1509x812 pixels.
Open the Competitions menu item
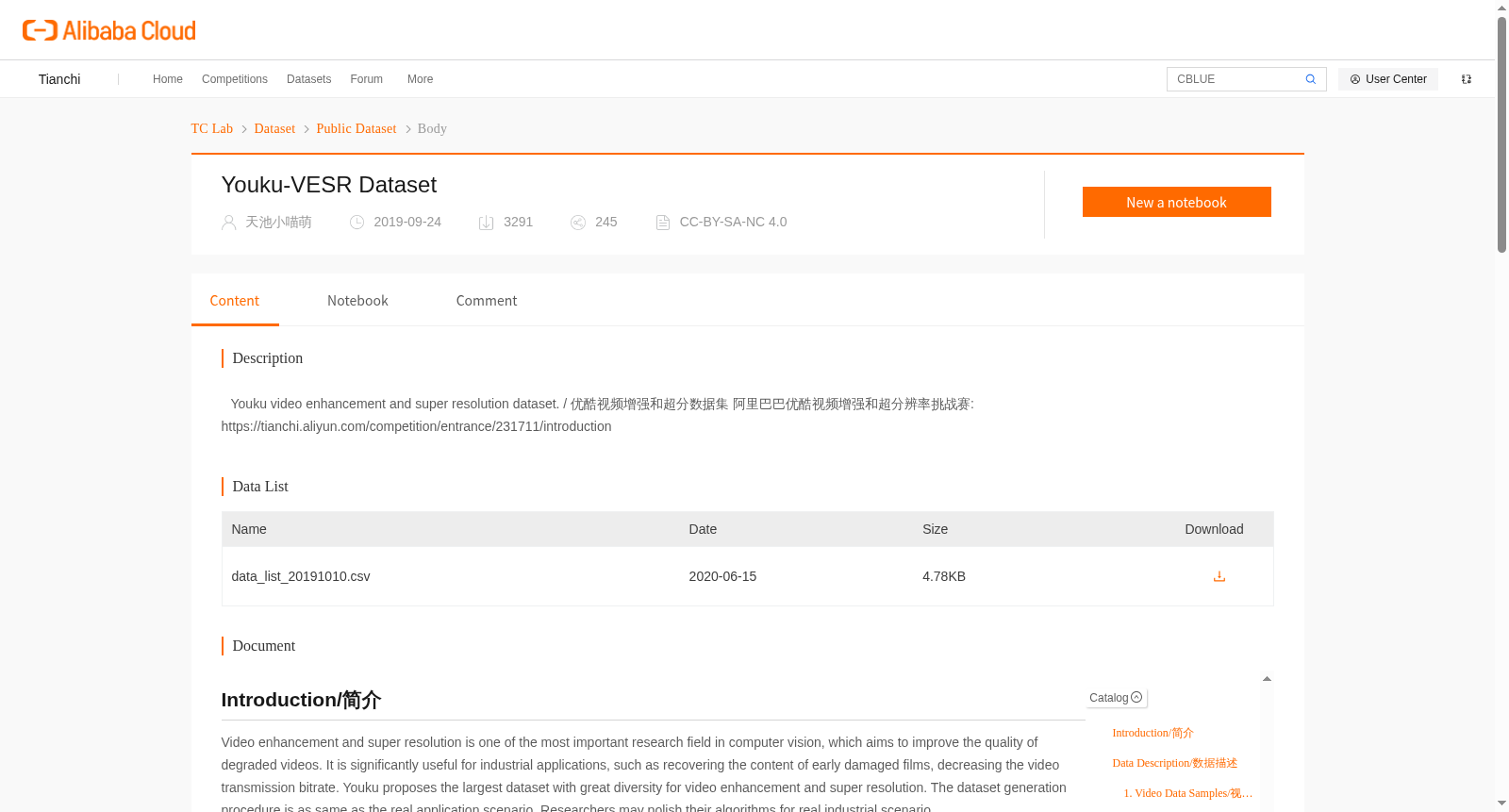(235, 79)
